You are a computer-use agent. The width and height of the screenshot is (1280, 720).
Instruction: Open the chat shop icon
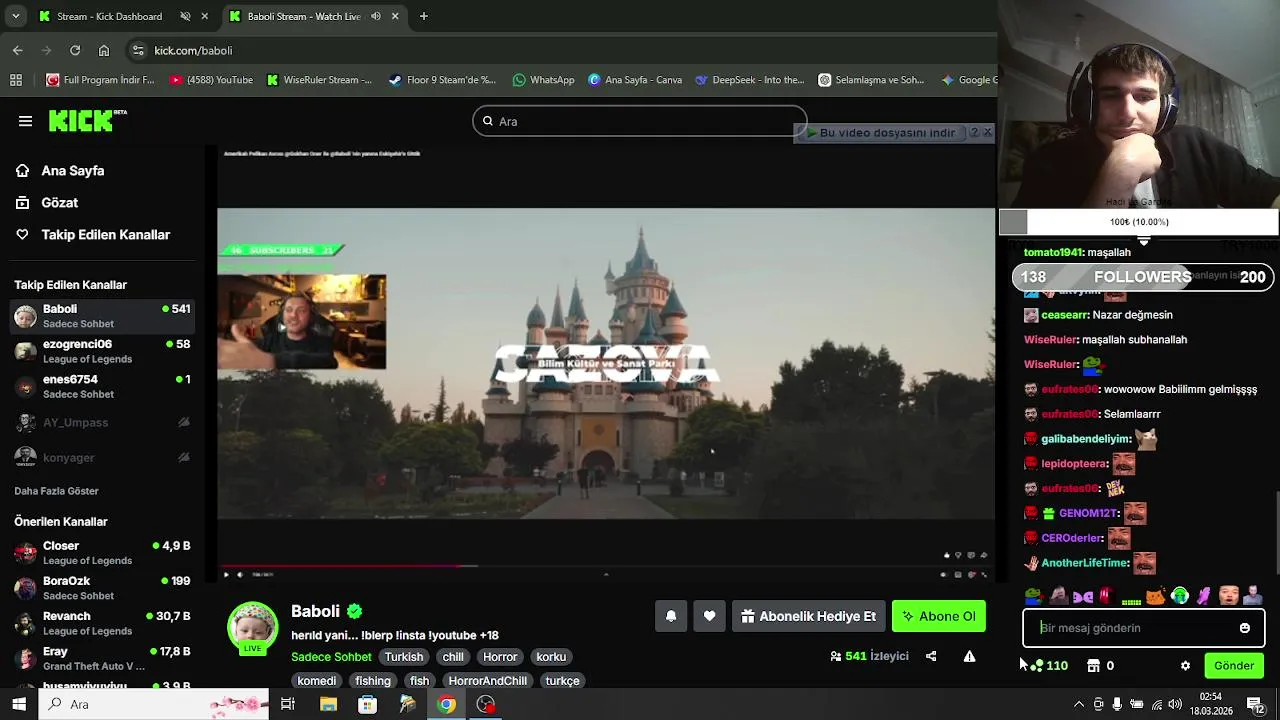1094,666
